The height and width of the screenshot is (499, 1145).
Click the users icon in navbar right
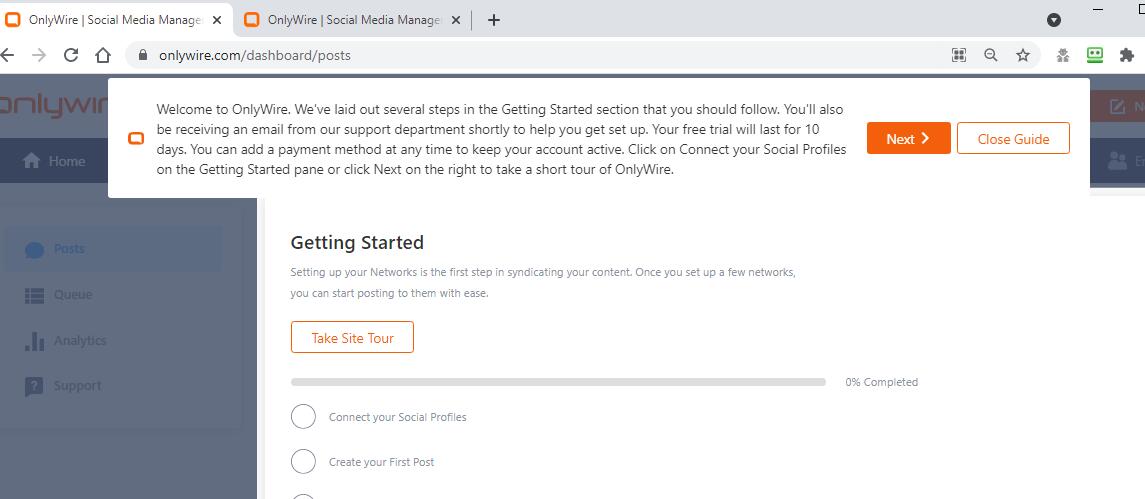pos(1117,161)
